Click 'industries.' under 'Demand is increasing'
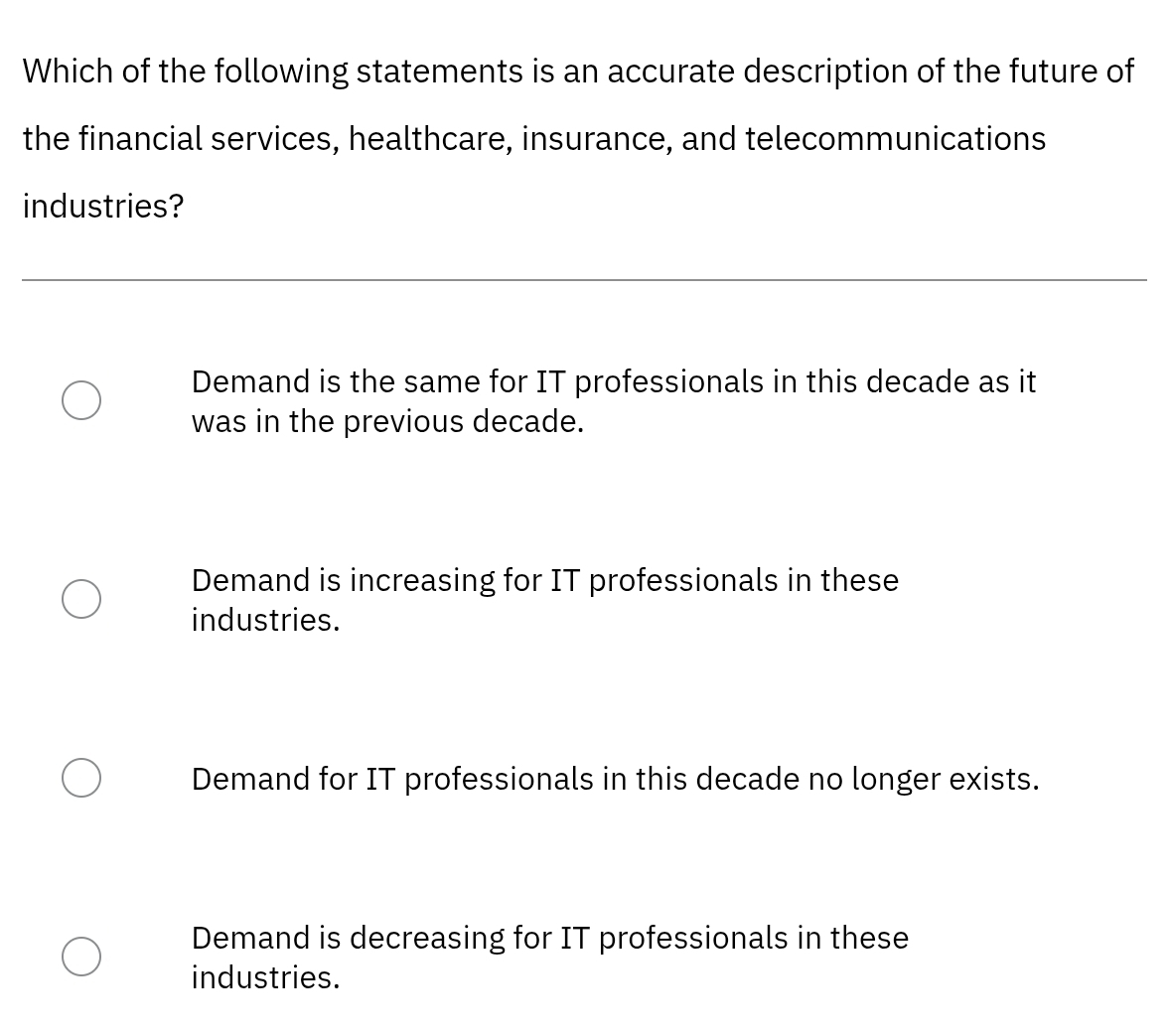Image resolution: width=1171 pixels, height=1036 pixels. (265, 621)
